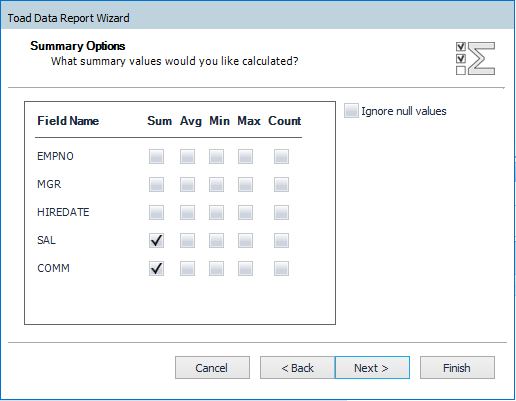Check Sum for HIREDATE field
Viewport: 516px width, 401px height.
coord(156,212)
